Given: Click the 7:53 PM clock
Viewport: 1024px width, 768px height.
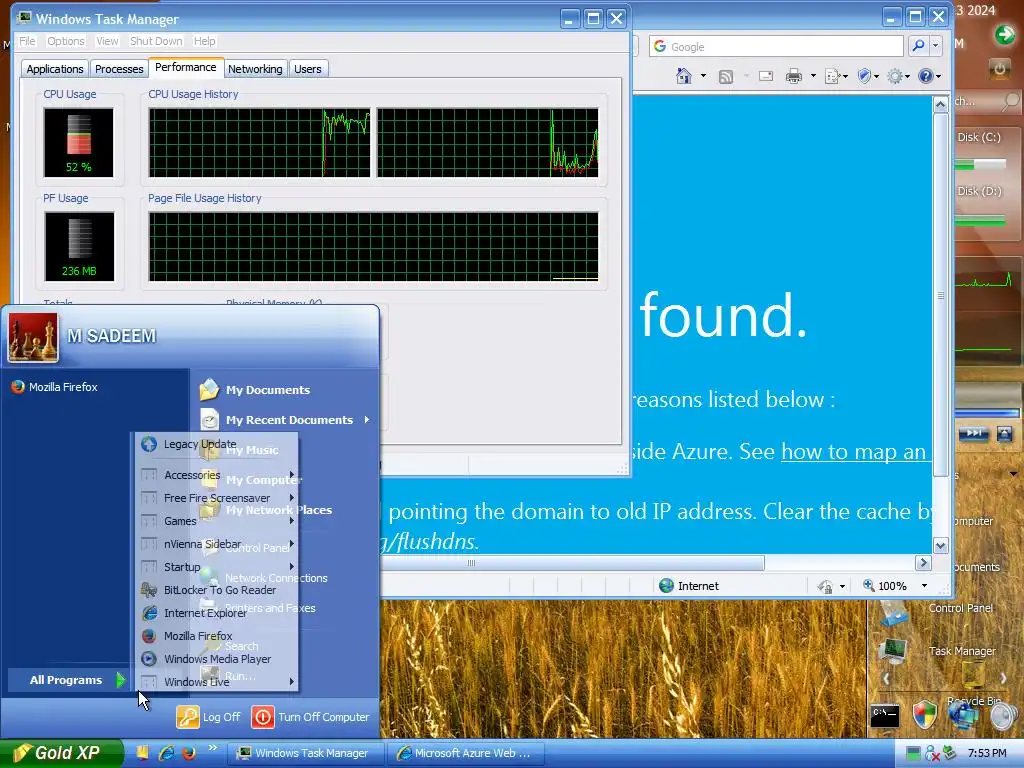Looking at the screenshot, I should (x=987, y=753).
